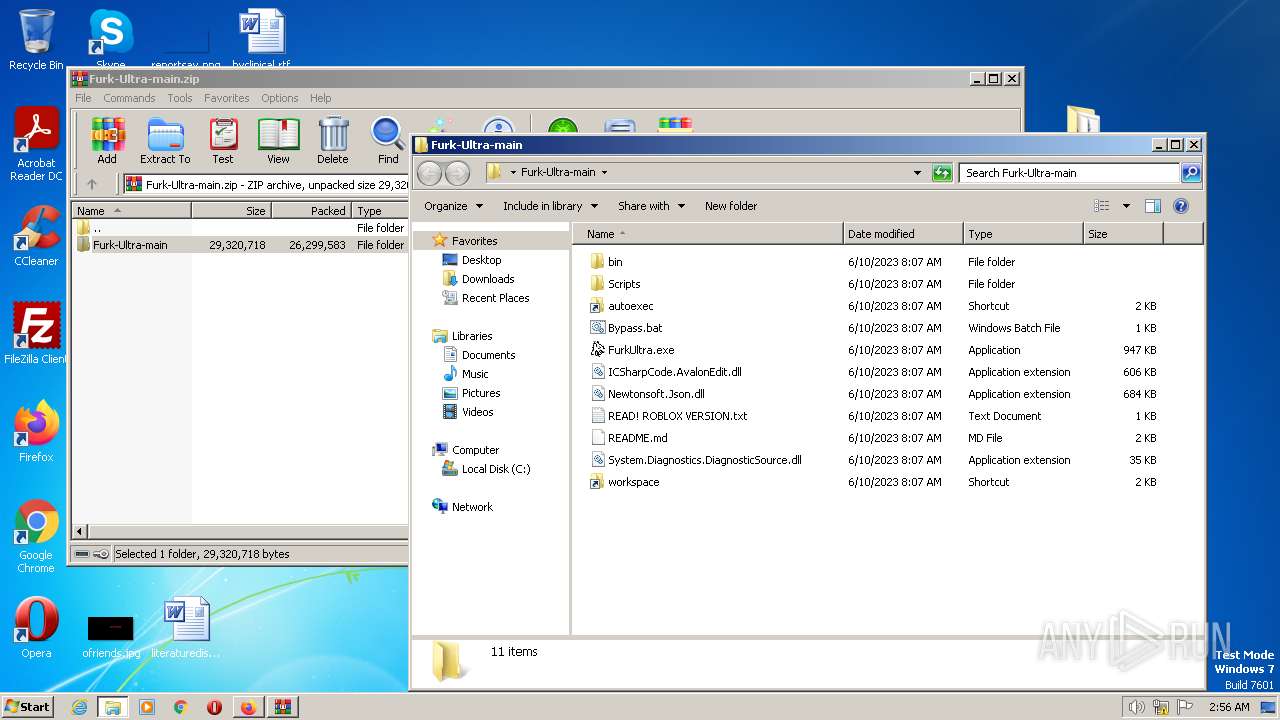Open Recycle Bin desktop icon
Image resolution: width=1280 pixels, height=720 pixels.
click(x=36, y=40)
